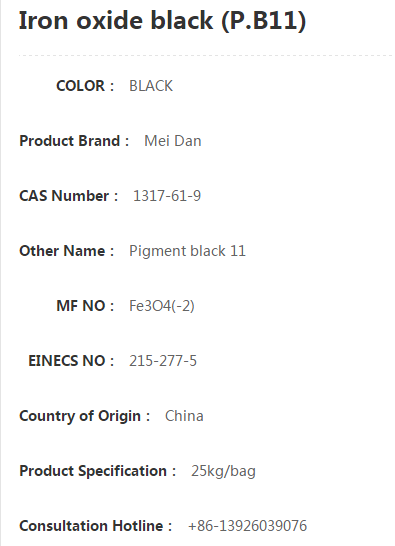Click the EINECS value 215-277-5
Viewport: 395px width, 546px height.
163,361
